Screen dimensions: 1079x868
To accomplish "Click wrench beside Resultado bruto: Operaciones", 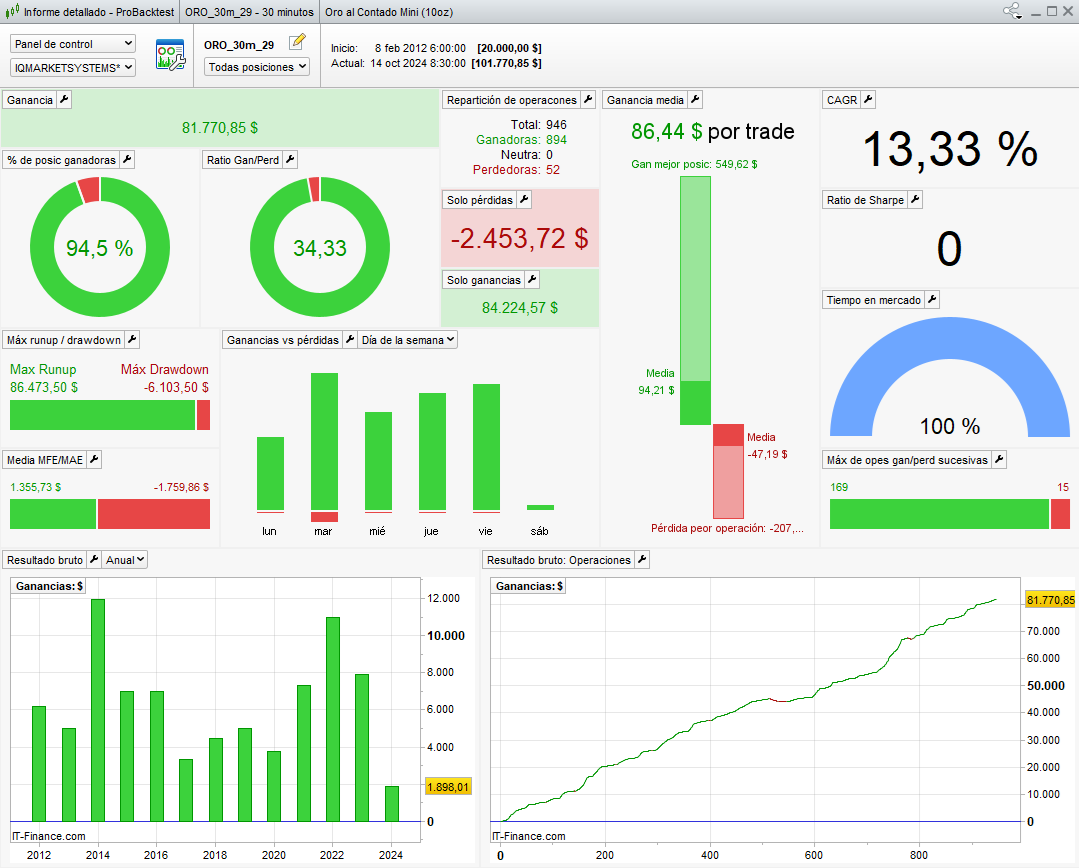I will point(642,560).
